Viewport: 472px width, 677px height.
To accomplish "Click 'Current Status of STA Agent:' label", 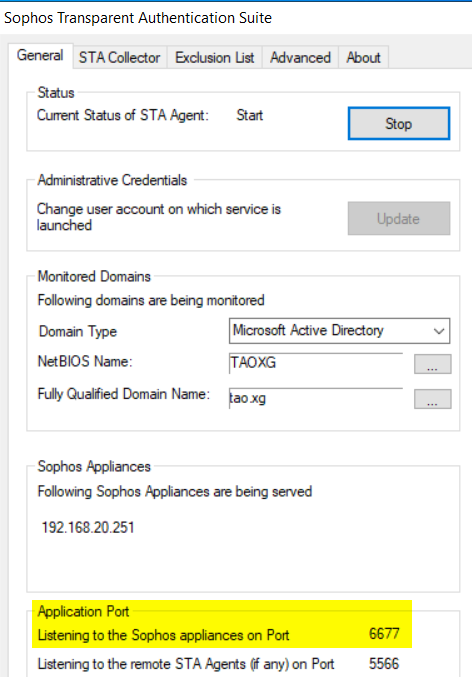I will pyautogui.click(x=123, y=115).
